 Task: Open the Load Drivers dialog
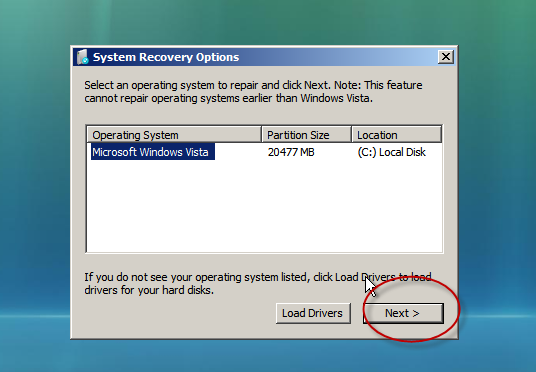tap(313, 313)
